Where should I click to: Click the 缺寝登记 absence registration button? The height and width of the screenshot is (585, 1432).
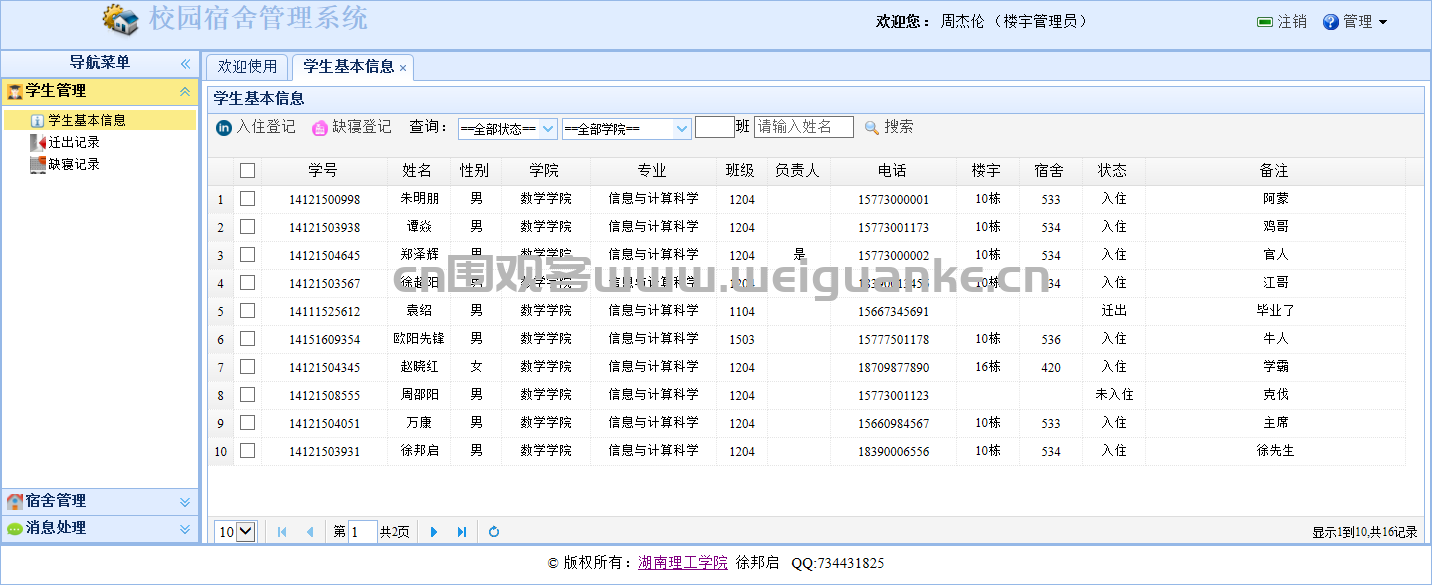coord(352,127)
